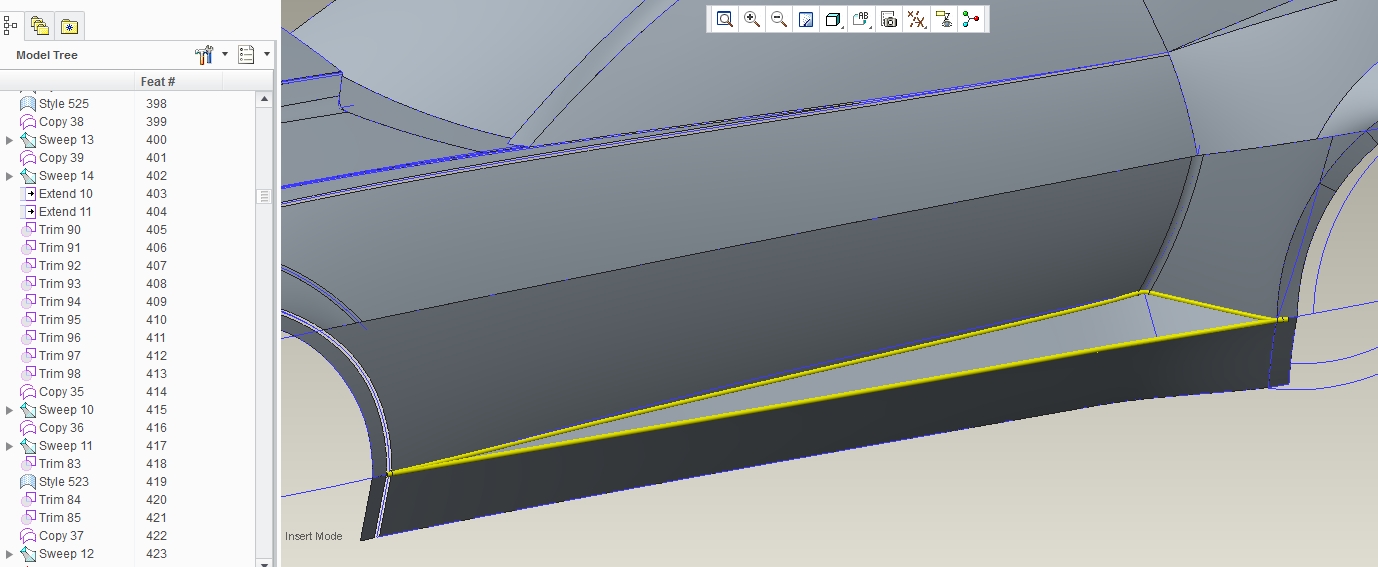
Task: Select the Sweep 13 feature row
Action: [66, 140]
